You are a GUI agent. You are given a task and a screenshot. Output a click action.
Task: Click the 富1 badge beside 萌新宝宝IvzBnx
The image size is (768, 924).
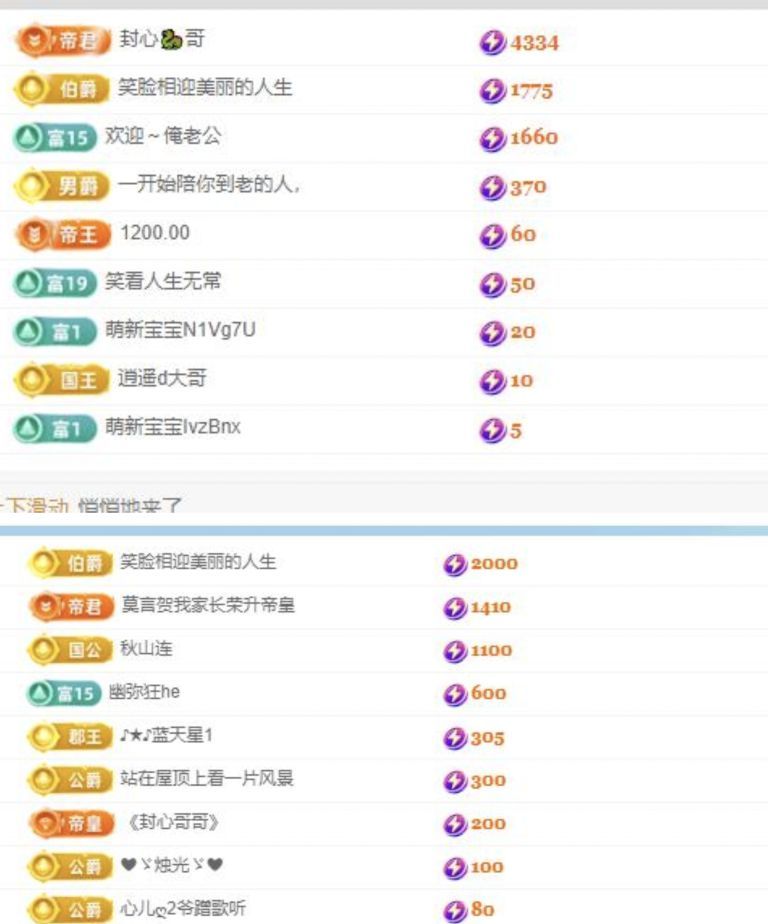click(x=55, y=428)
